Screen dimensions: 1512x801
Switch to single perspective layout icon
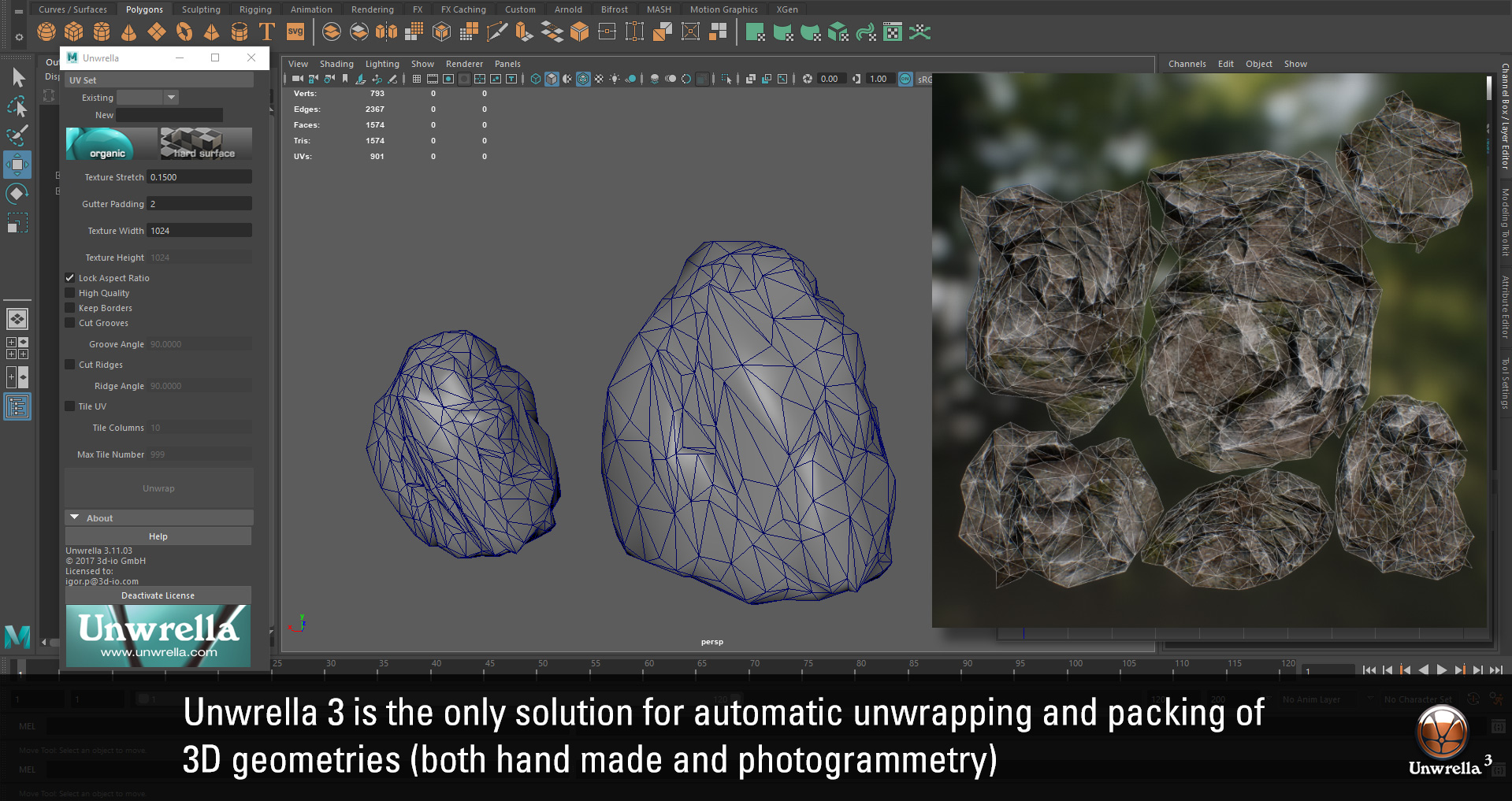[17, 319]
